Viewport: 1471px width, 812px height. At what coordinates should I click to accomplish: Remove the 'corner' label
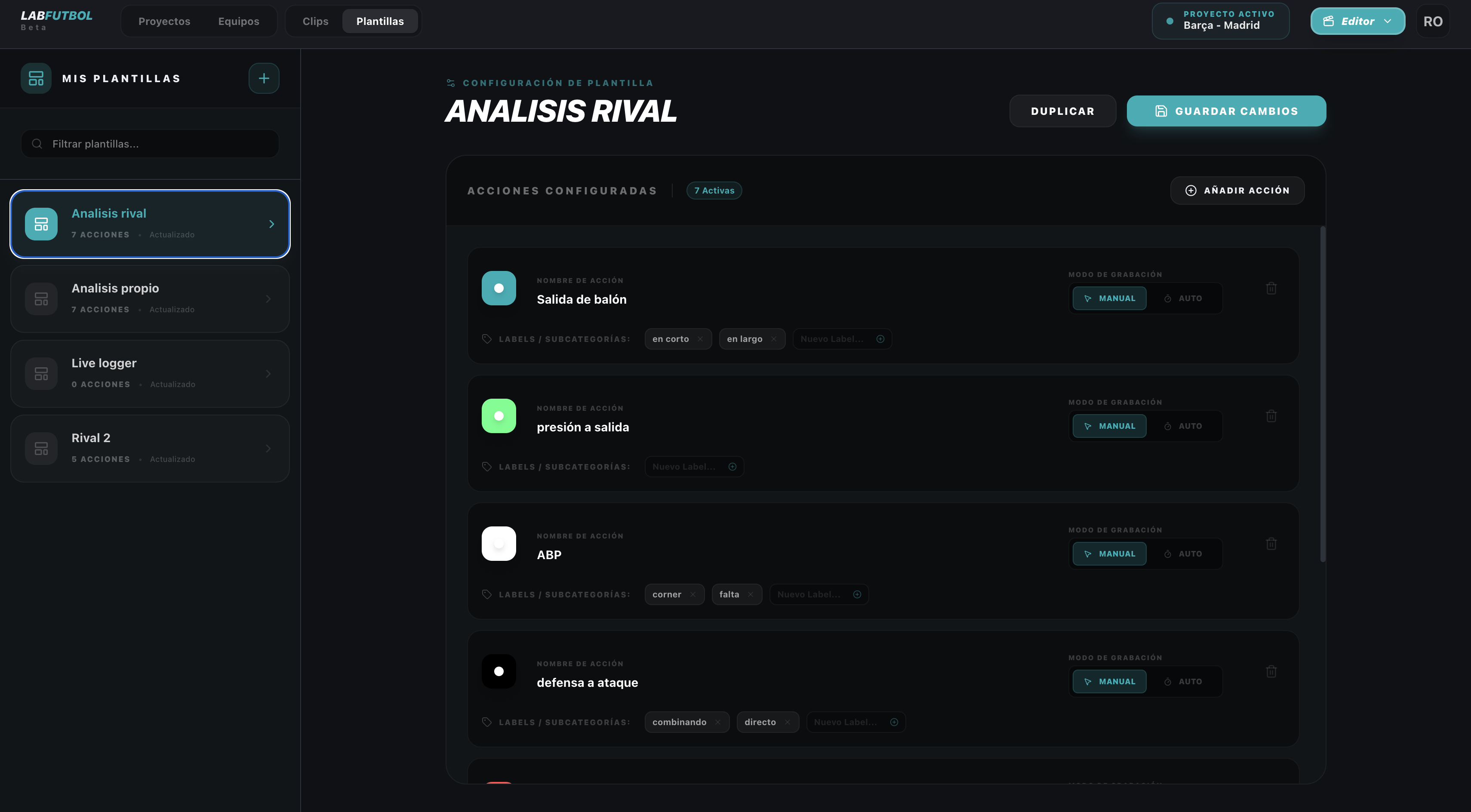692,594
